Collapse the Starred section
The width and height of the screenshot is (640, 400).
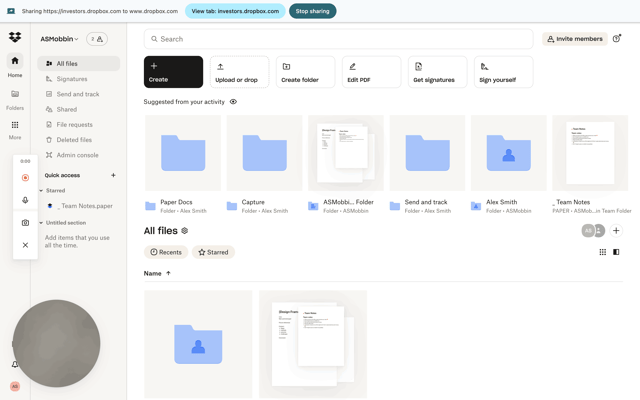(x=41, y=191)
